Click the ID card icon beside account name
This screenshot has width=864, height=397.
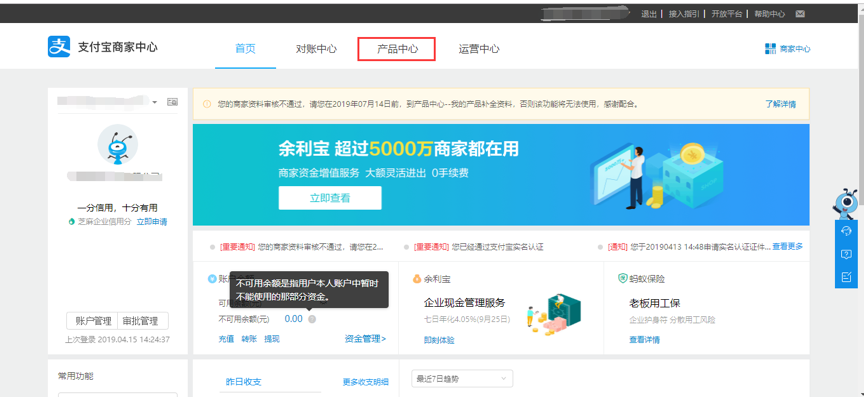pyautogui.click(x=172, y=102)
